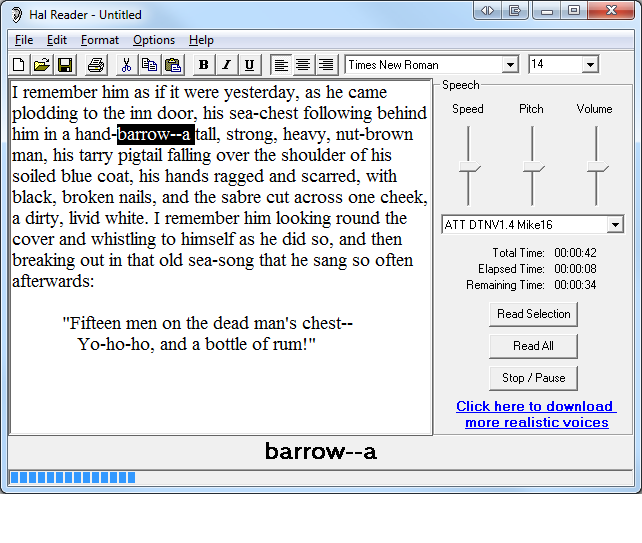Open a file with the folder icon

(x=42, y=65)
